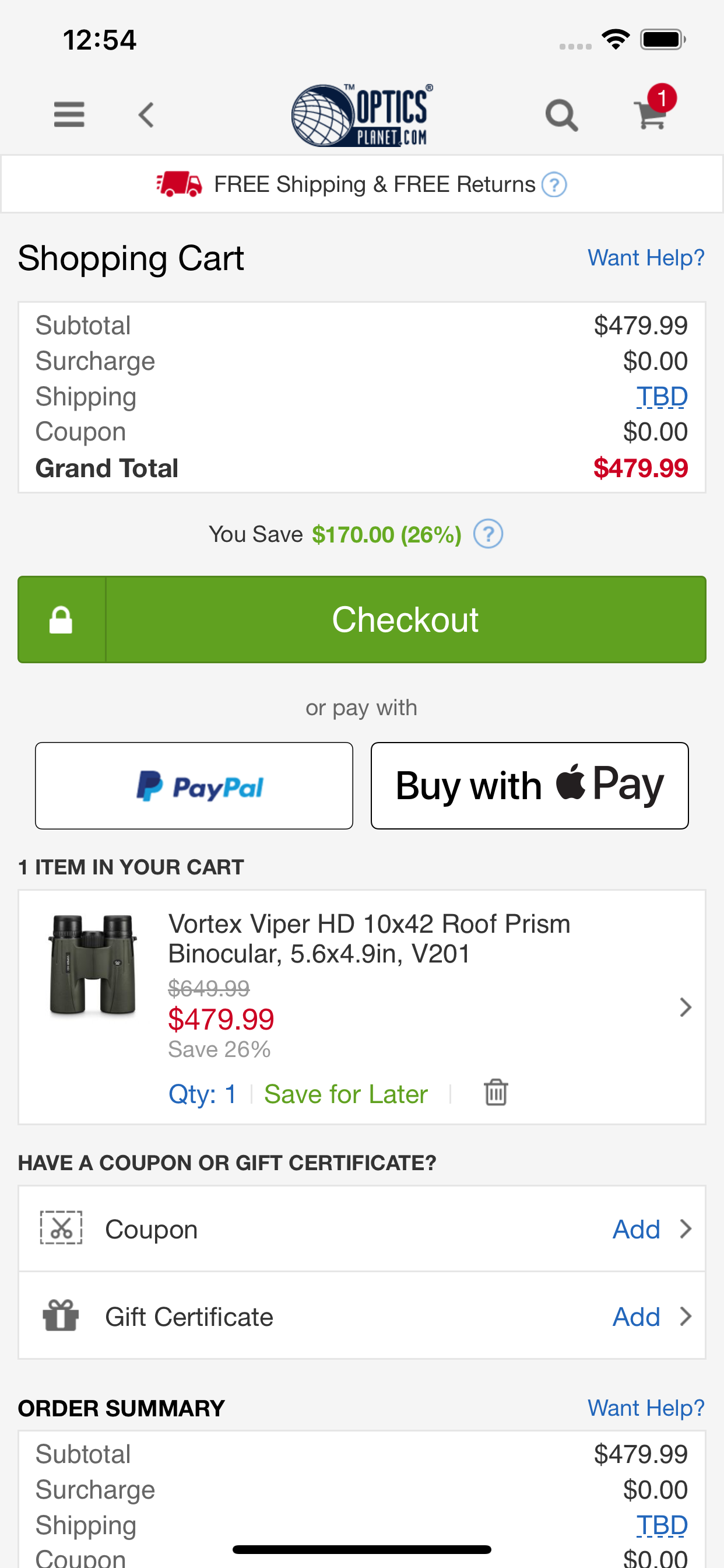Viewport: 724px width, 1568px height.
Task: Tap the gift box icon
Action: click(61, 1315)
